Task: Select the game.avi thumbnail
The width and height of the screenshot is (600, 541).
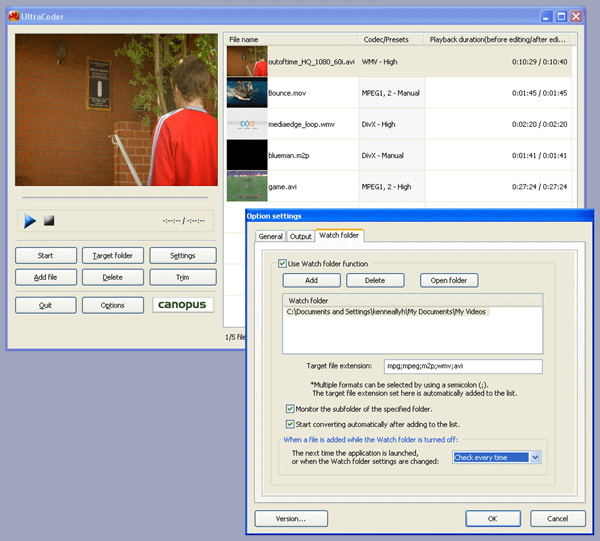Action: pos(247,186)
